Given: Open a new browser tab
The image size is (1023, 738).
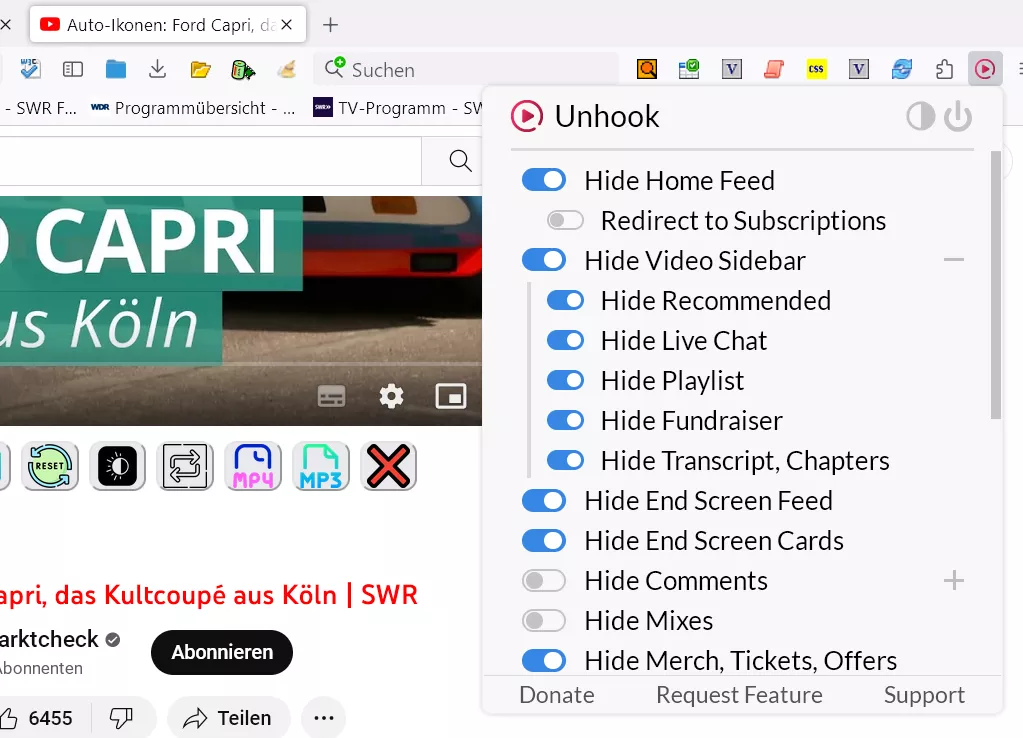Looking at the screenshot, I should pos(330,25).
